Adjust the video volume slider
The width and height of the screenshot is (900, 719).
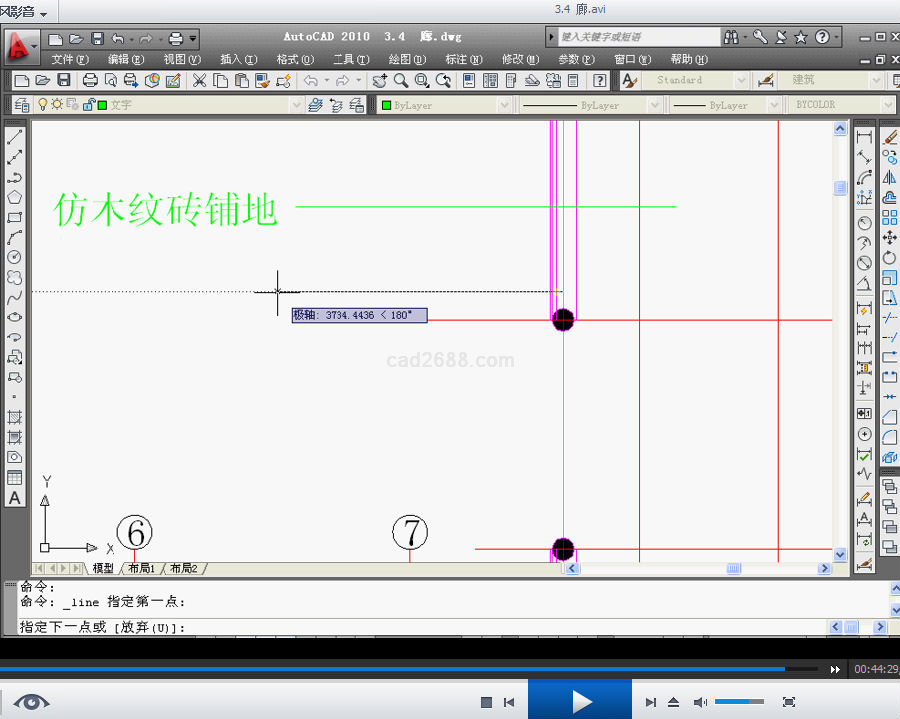tap(738, 702)
